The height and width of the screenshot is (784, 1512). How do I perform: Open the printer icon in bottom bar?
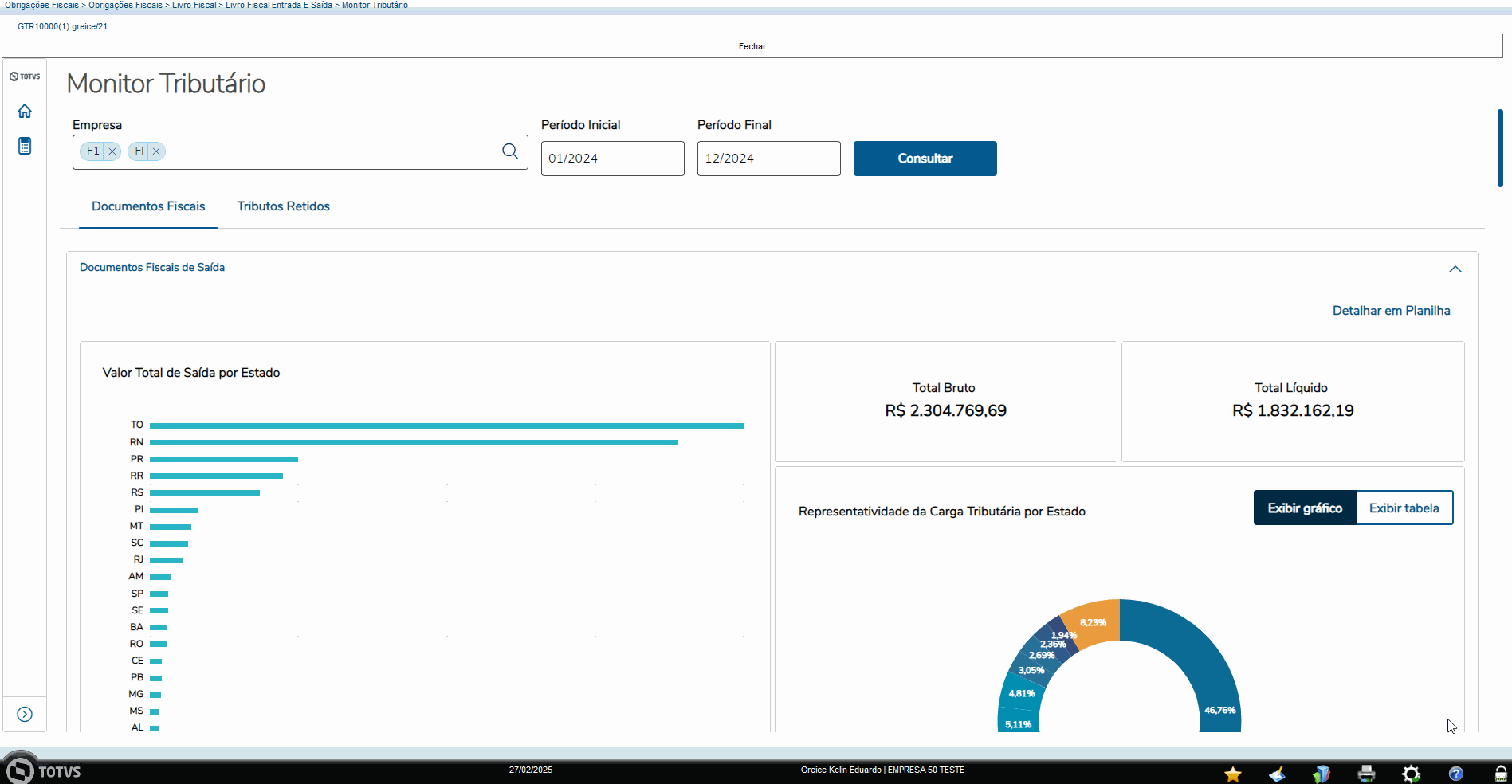(x=1366, y=774)
